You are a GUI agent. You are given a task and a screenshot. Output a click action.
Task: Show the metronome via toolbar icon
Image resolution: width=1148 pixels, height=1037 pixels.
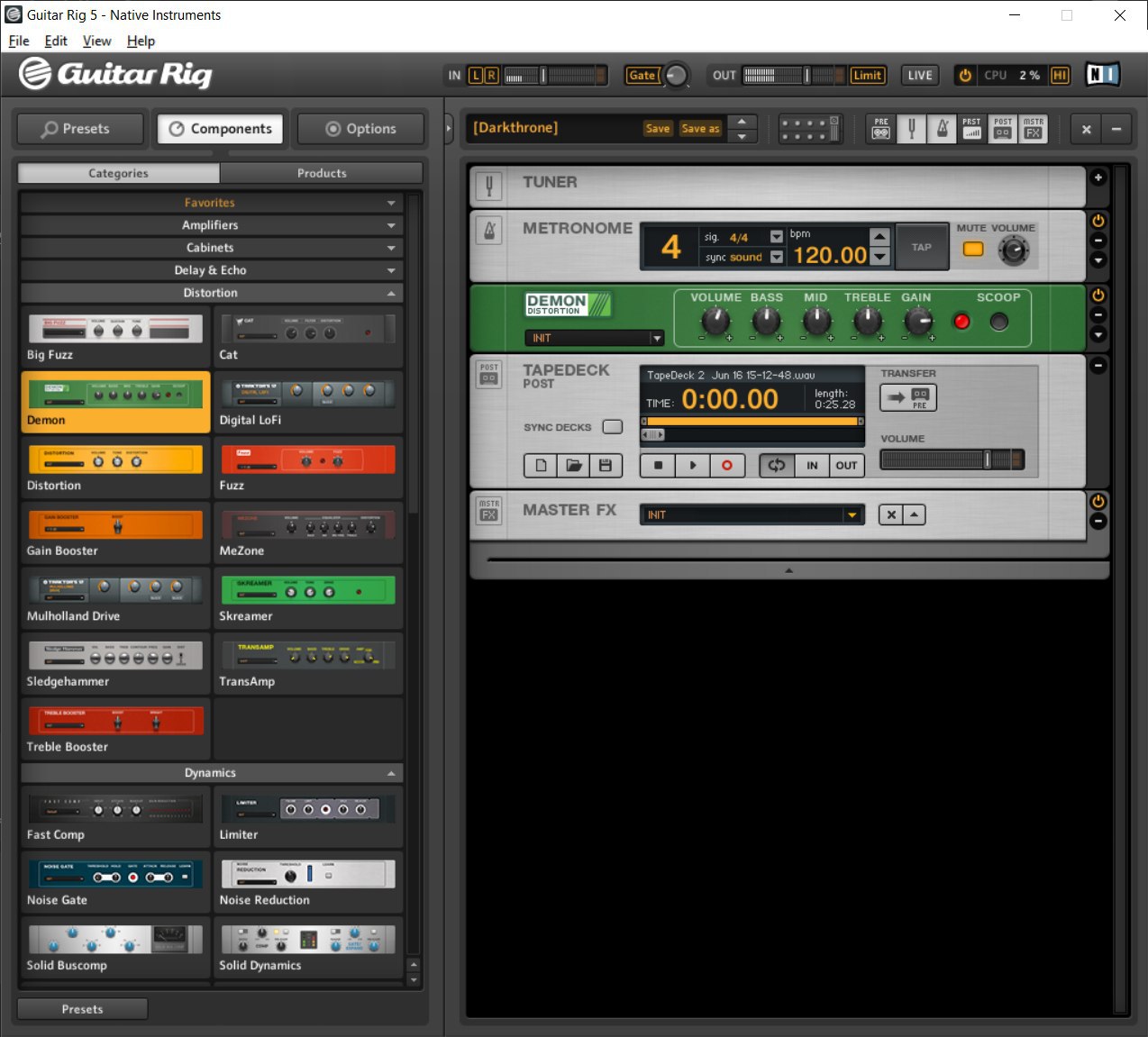coord(942,129)
